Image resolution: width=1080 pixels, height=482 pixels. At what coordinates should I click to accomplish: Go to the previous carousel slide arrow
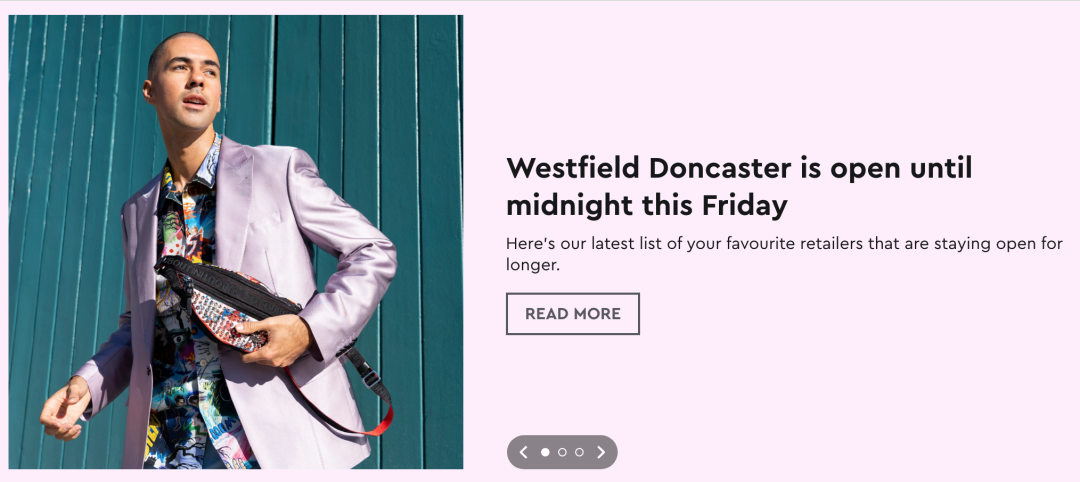click(523, 452)
